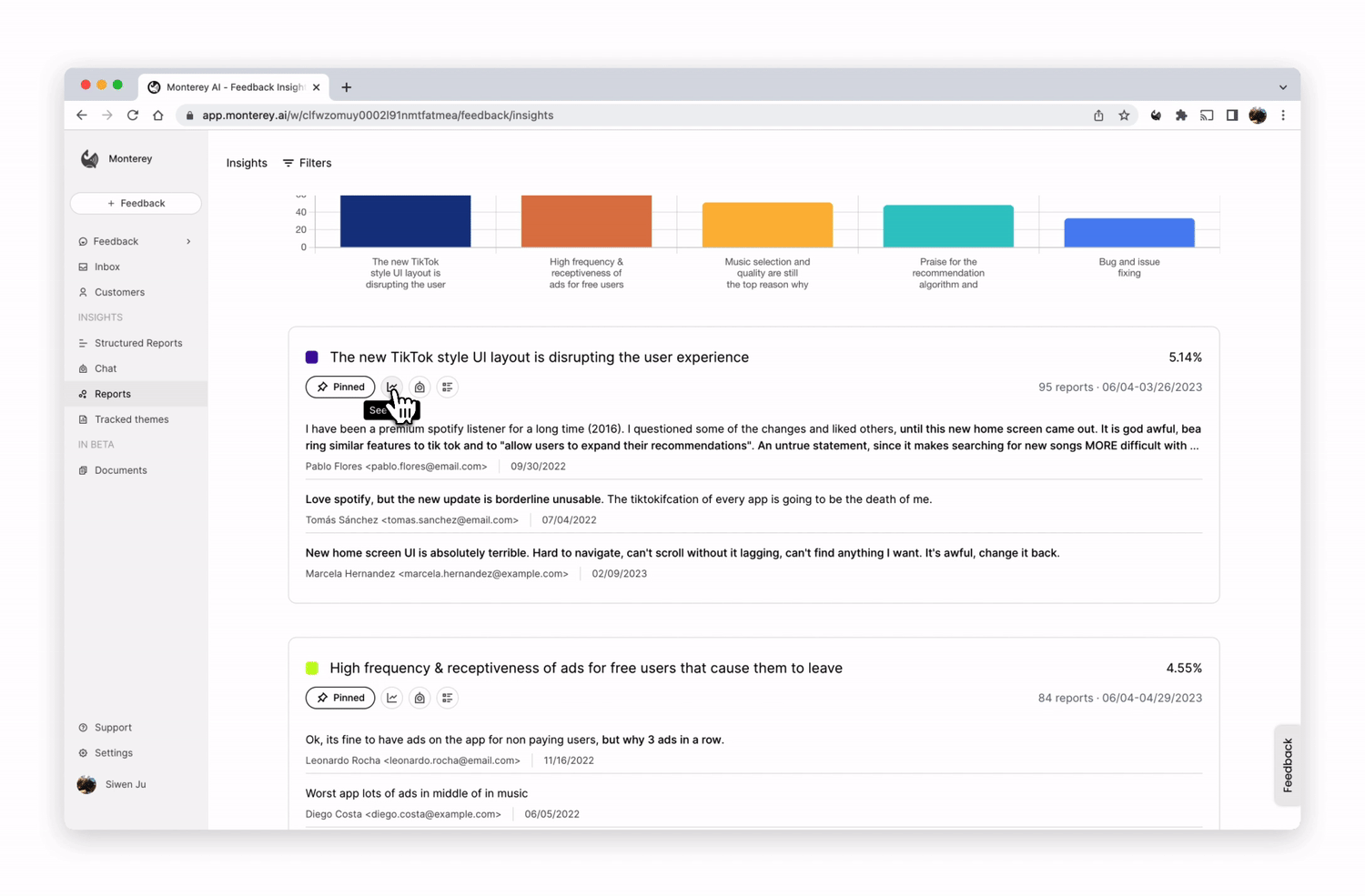Open trend chart for TikTok UI layout insight
Image resolution: width=1365 pixels, height=896 pixels.
(x=392, y=387)
